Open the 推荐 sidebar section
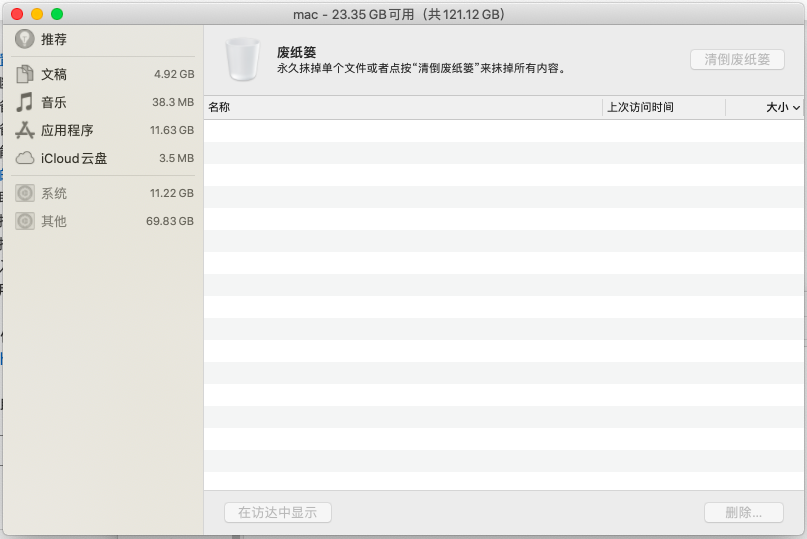This screenshot has width=807, height=539. (54, 39)
